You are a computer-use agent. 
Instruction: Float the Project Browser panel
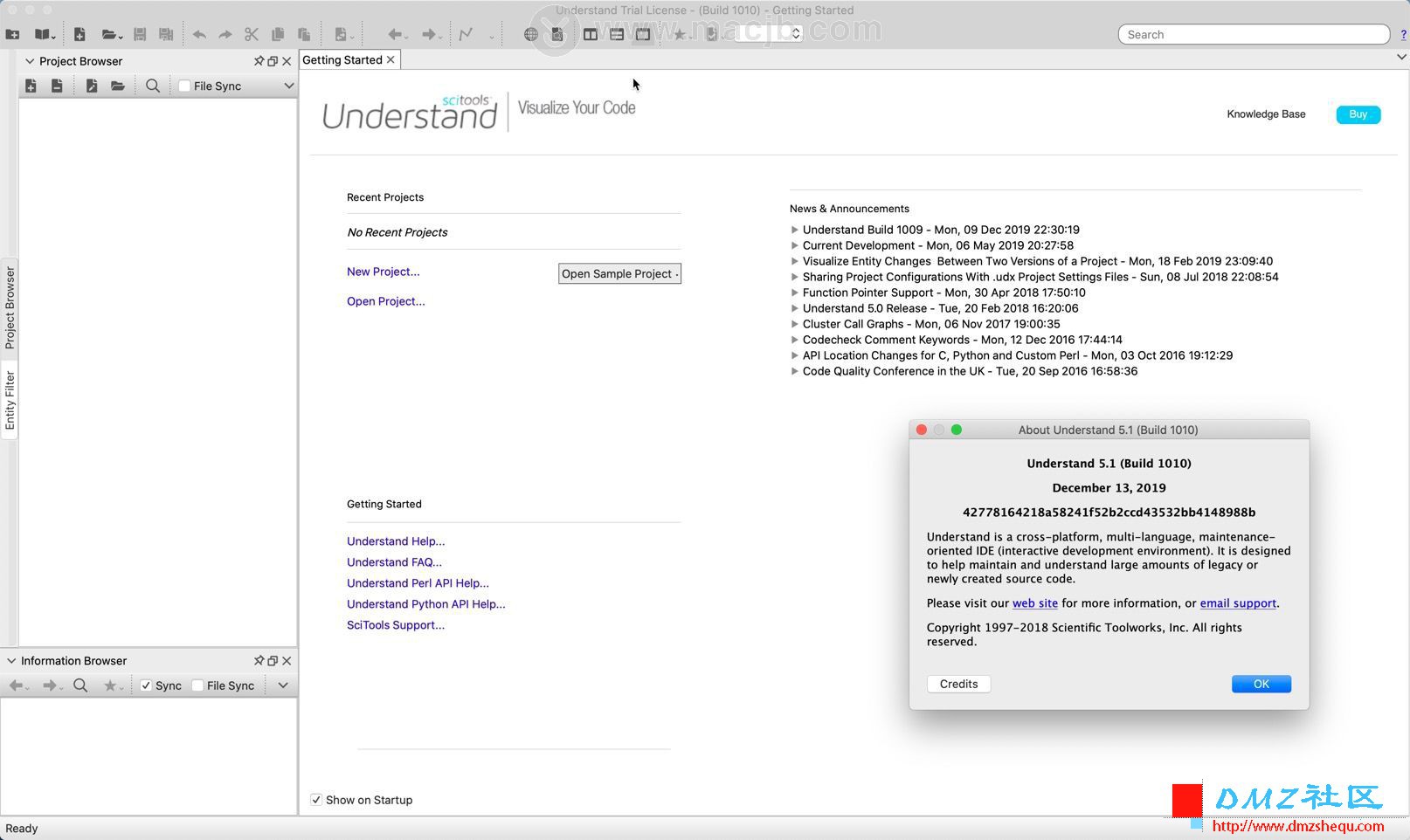[x=273, y=61]
